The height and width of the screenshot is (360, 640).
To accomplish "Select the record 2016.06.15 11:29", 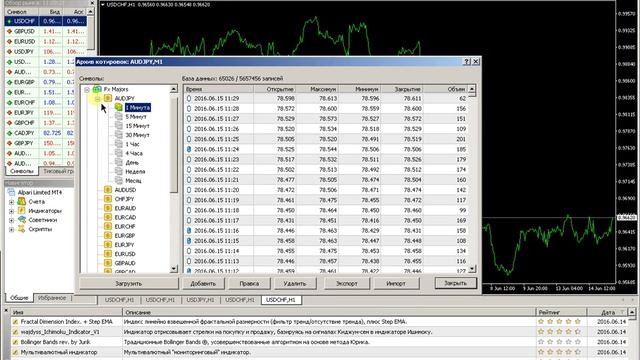I will coord(326,98).
